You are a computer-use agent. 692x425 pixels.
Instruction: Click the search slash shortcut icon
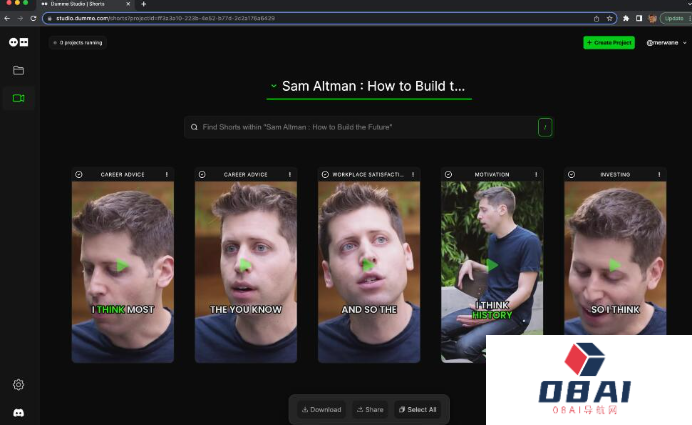click(545, 127)
